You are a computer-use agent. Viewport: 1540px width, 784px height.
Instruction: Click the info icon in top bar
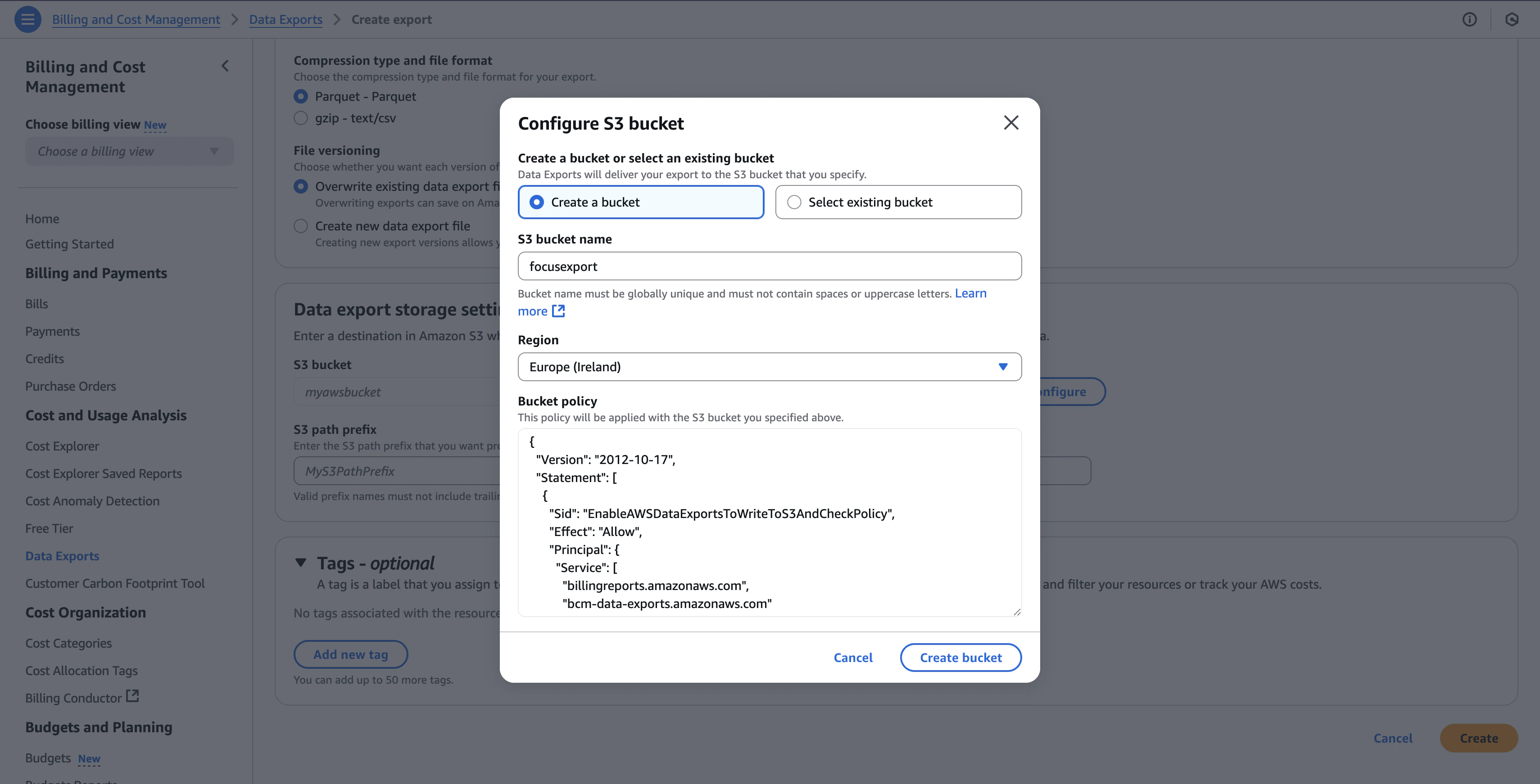(1470, 19)
